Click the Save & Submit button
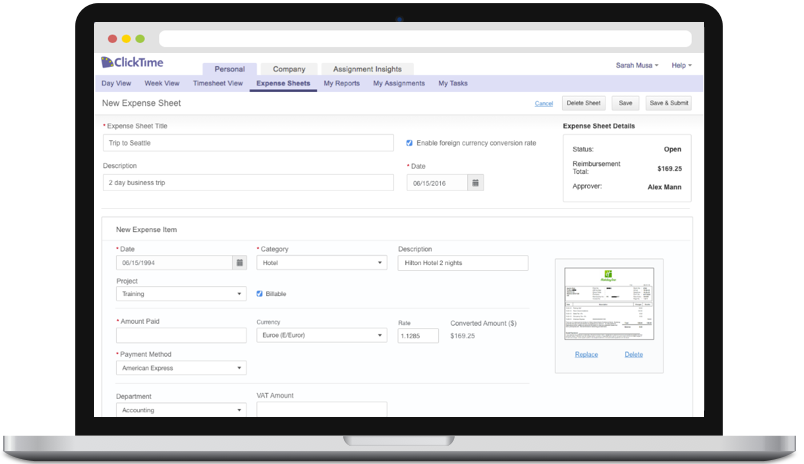The height and width of the screenshot is (464, 804). pyautogui.click(x=668, y=103)
